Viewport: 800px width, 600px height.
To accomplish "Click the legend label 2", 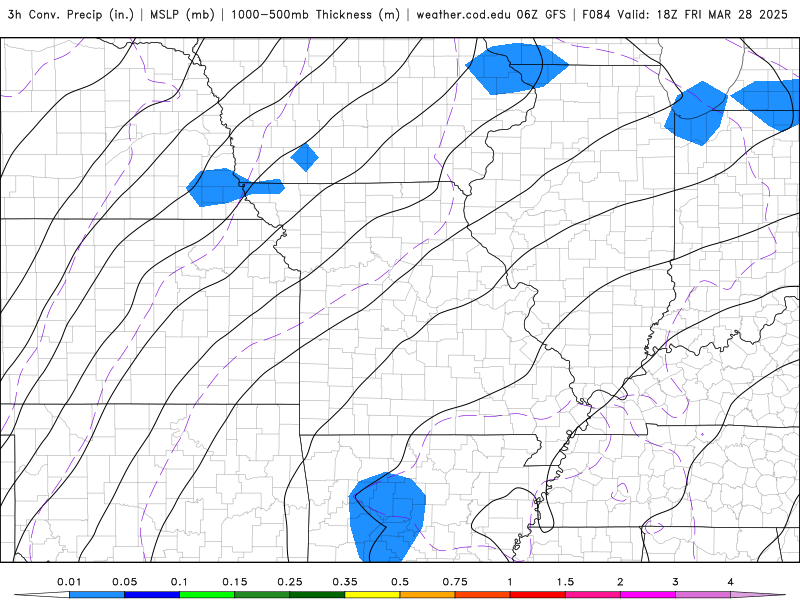I will pos(620,582).
